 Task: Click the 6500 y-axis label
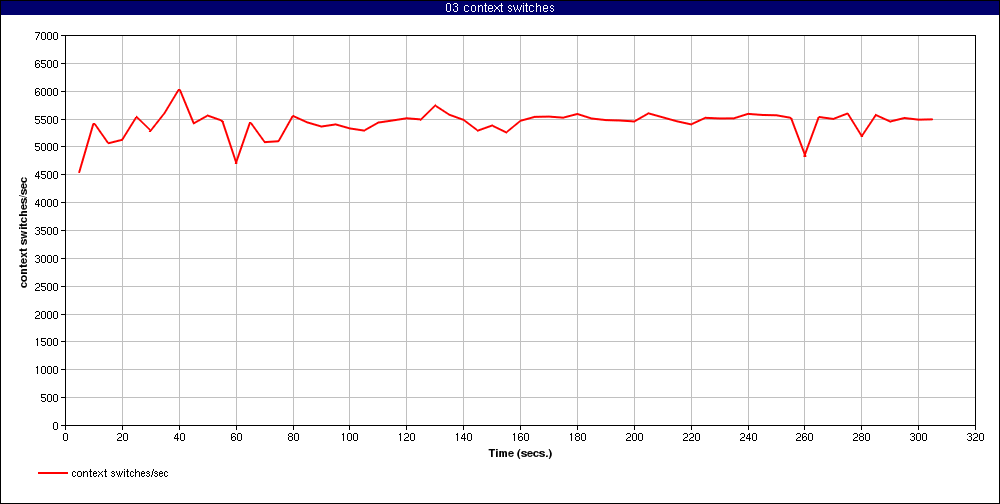pos(48,64)
